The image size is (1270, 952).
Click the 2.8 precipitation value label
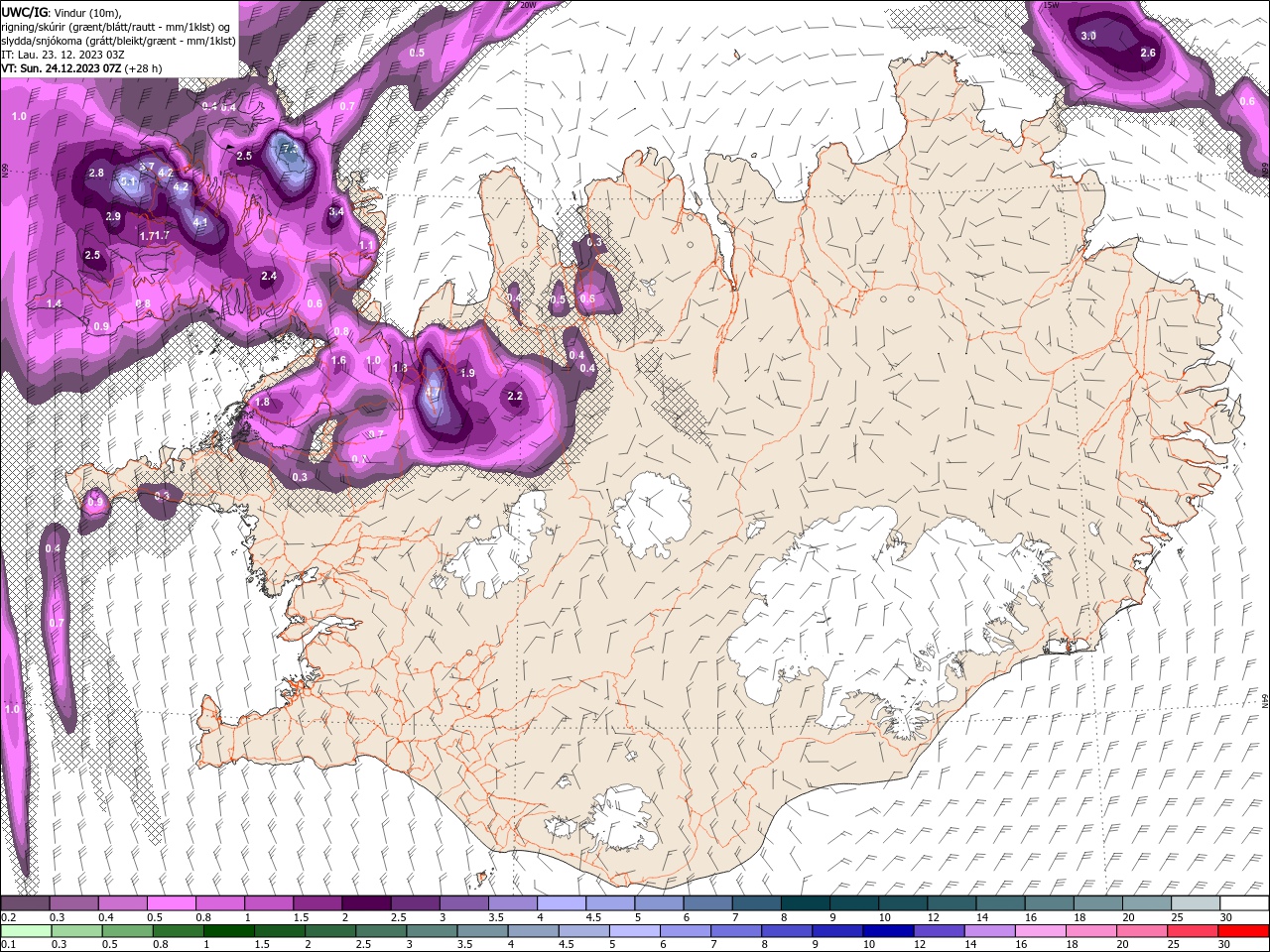point(96,174)
